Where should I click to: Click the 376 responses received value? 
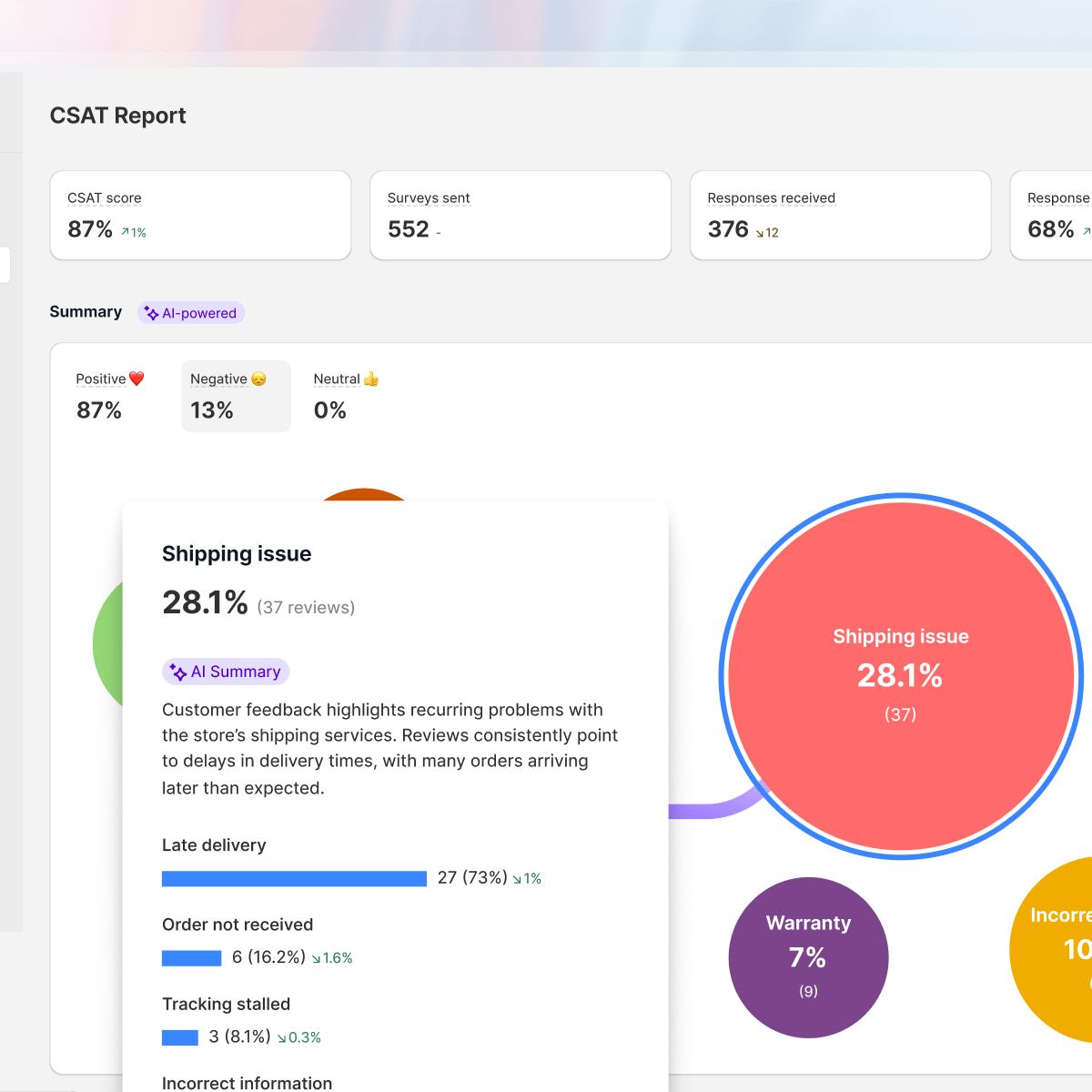point(728,229)
